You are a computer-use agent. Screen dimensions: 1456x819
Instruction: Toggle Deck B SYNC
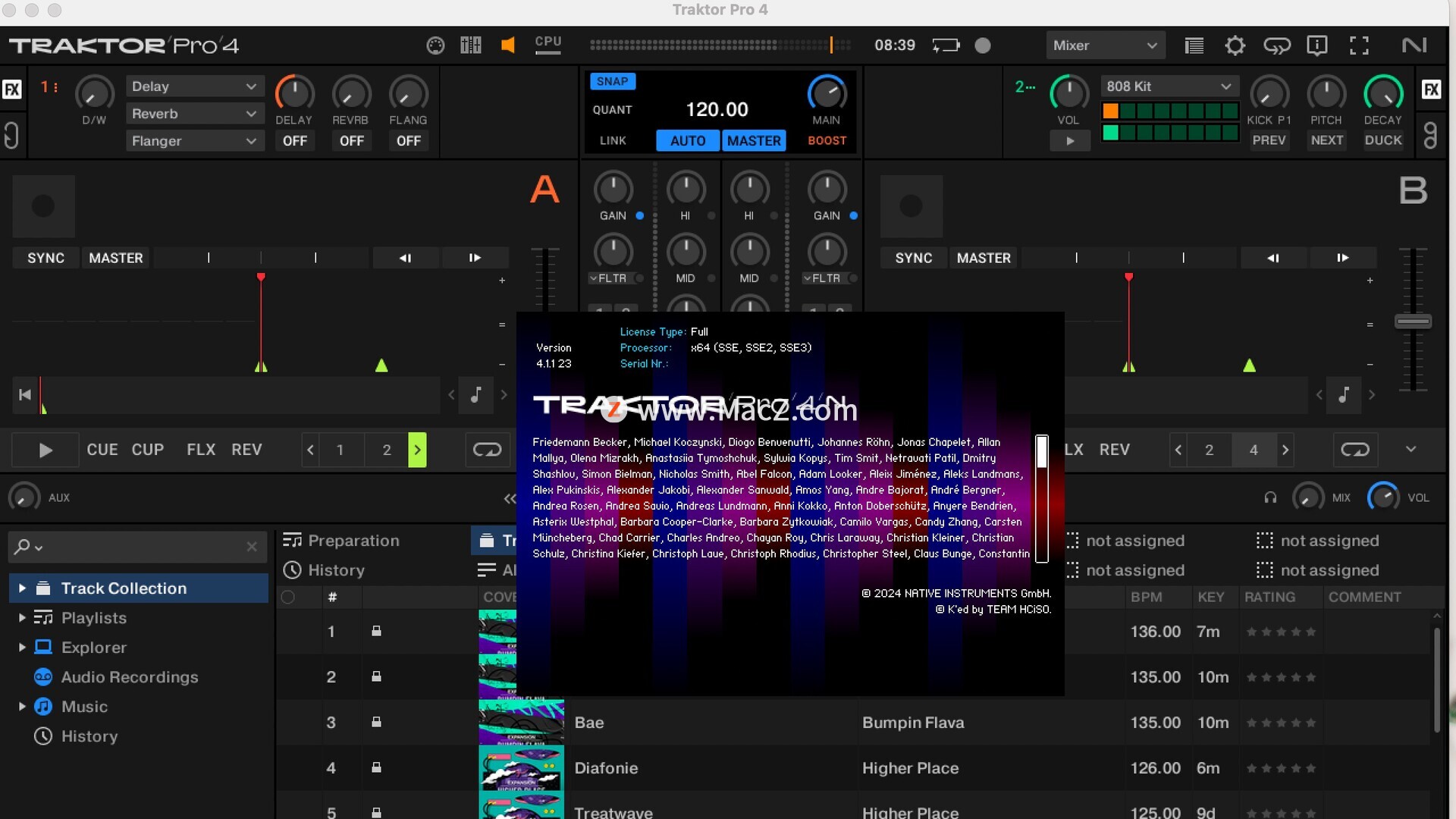[914, 258]
